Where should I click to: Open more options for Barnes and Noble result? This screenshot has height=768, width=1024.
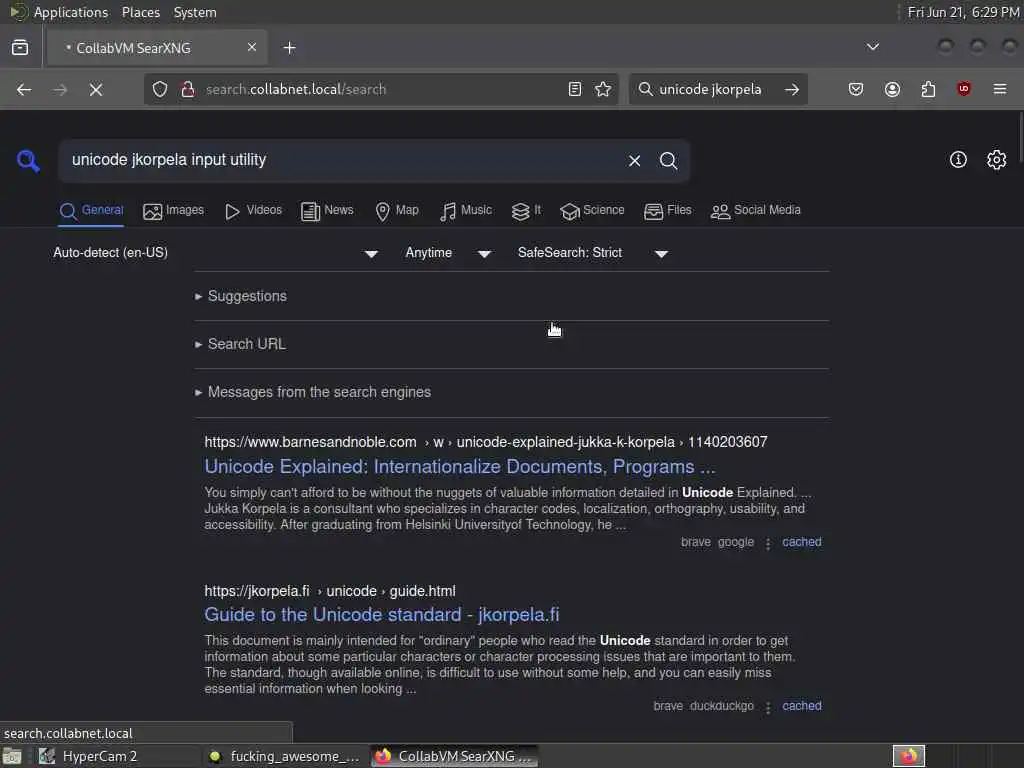pyautogui.click(x=768, y=543)
